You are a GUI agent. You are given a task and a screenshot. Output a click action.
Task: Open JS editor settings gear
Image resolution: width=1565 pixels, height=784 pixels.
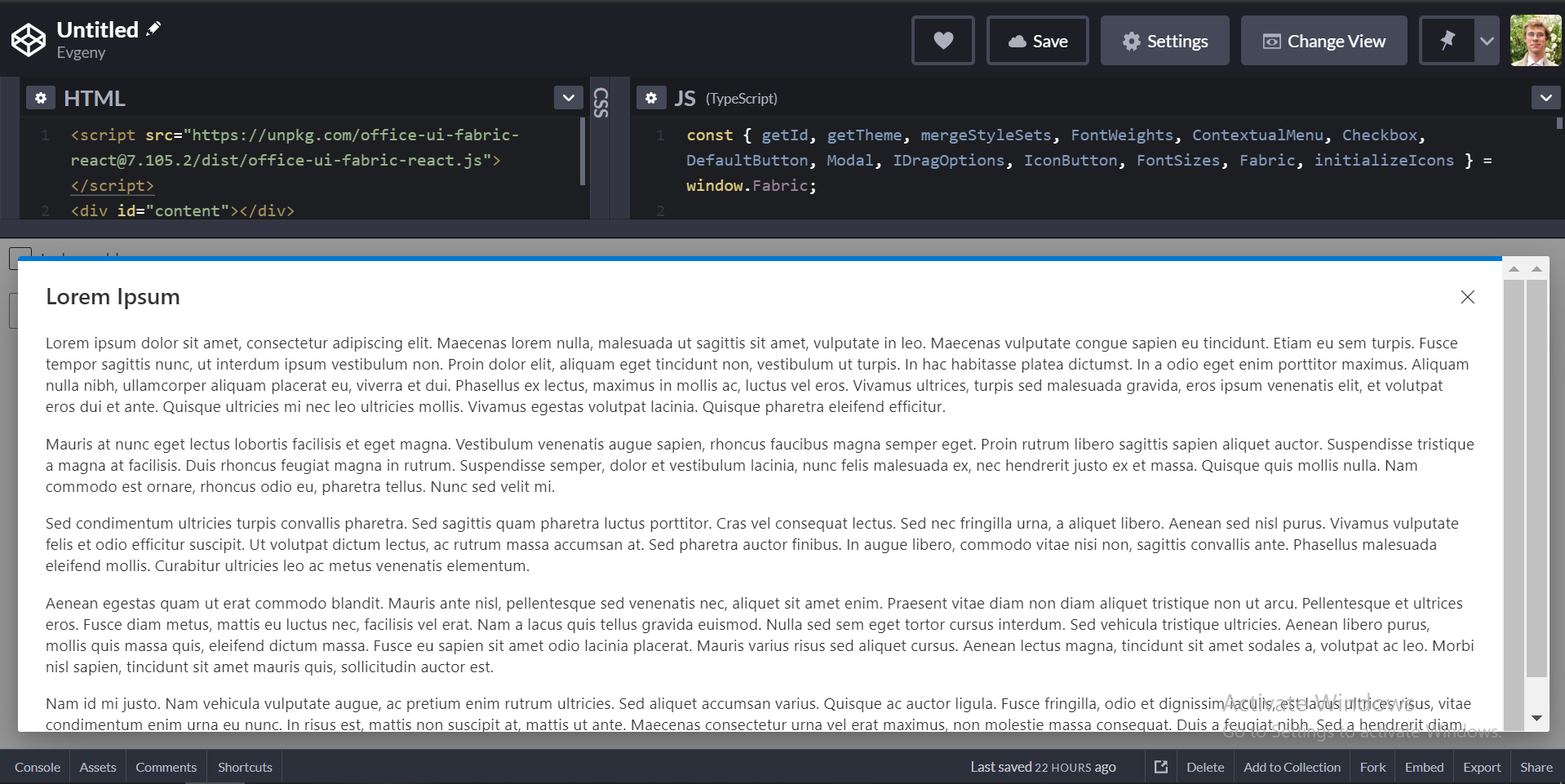(650, 98)
